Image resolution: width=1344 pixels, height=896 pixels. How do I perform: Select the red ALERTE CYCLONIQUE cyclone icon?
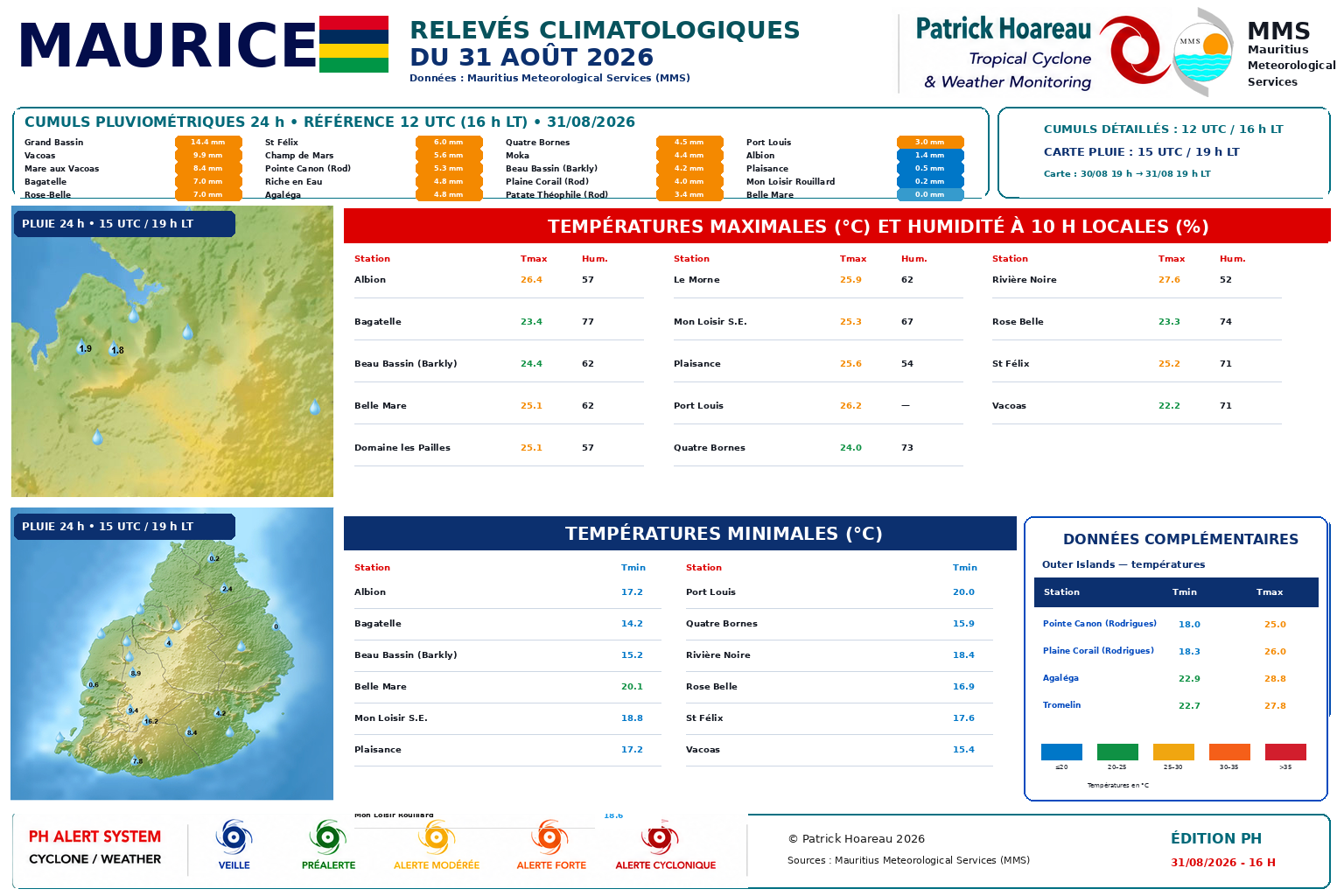coord(660,838)
